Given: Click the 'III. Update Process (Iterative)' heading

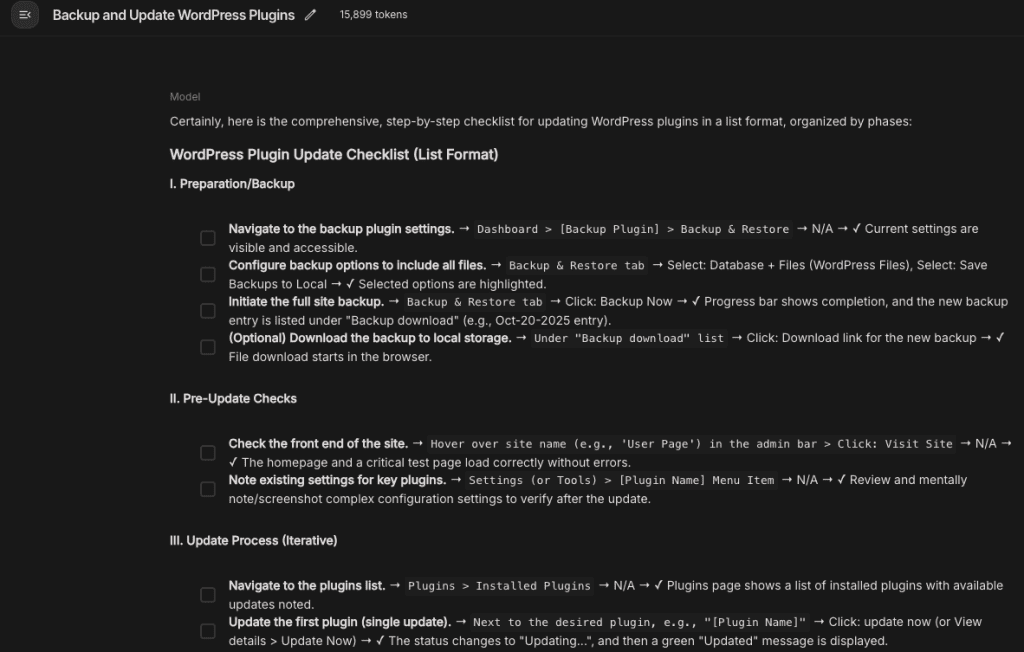Looking at the screenshot, I should [x=253, y=540].
